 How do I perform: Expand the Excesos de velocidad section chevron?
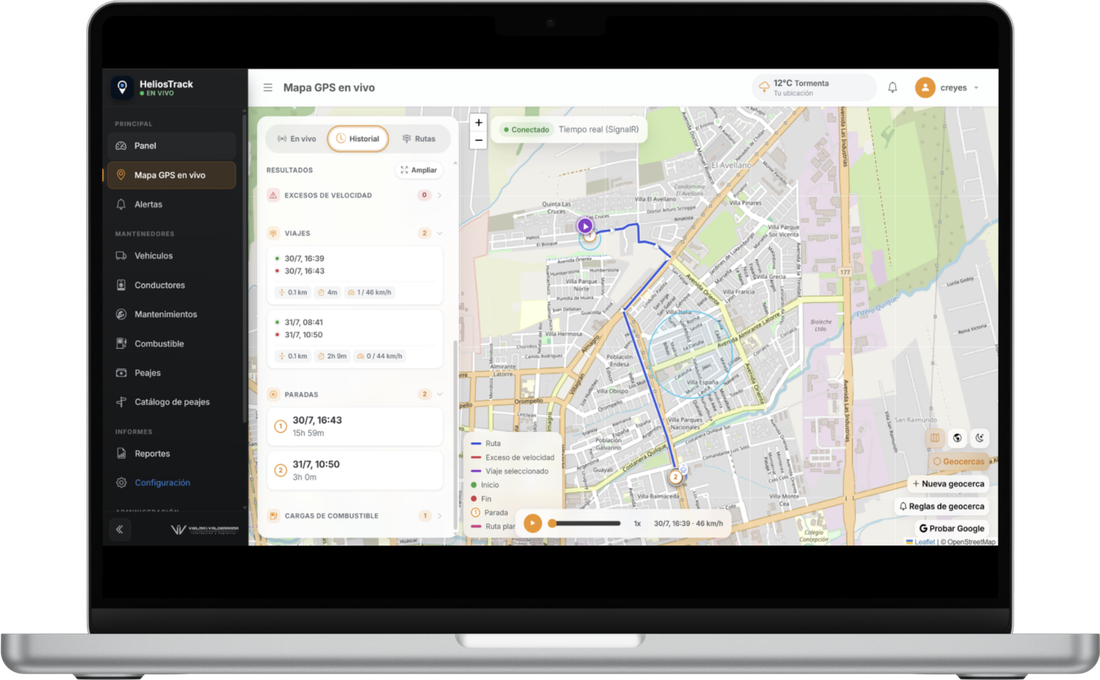[x=440, y=195]
